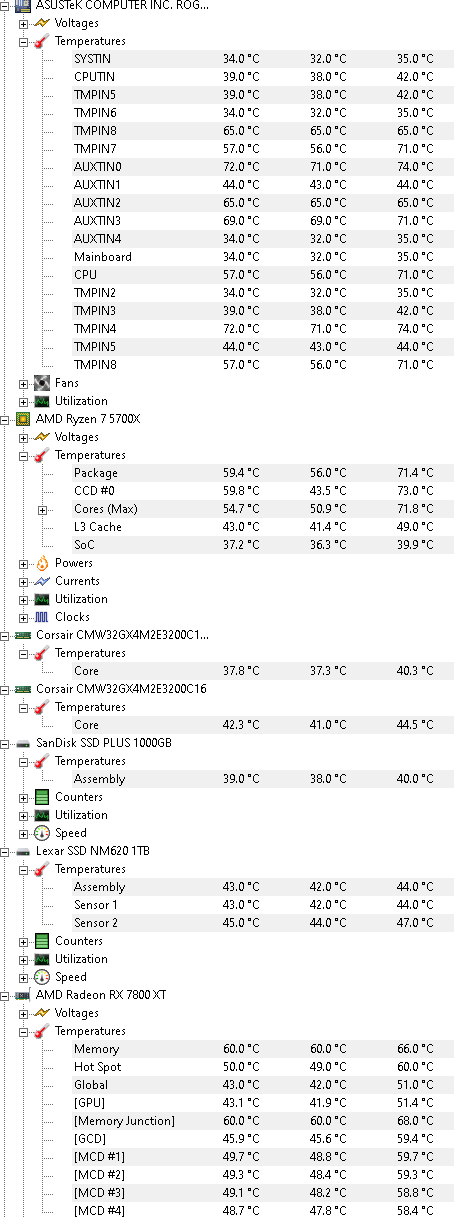This screenshot has height=1218, width=454.
Task: Click the AMD Radeon RX 7800 XT icon
Action: [23, 995]
